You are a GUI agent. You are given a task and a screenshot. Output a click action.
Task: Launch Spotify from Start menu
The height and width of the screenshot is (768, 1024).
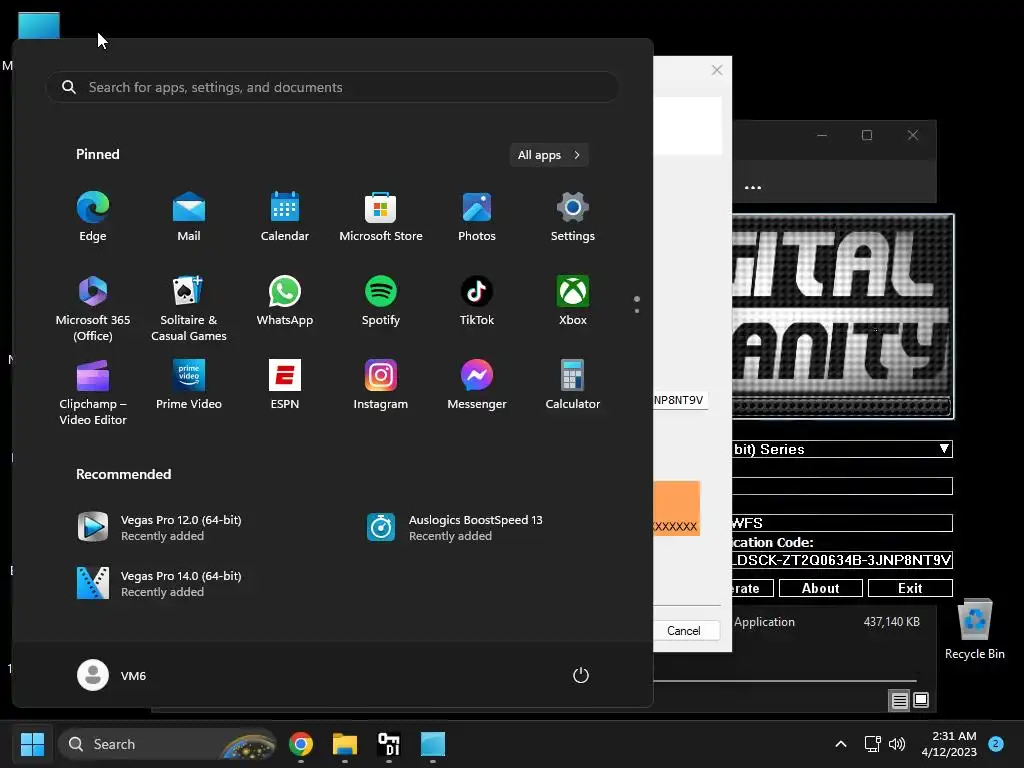click(381, 301)
